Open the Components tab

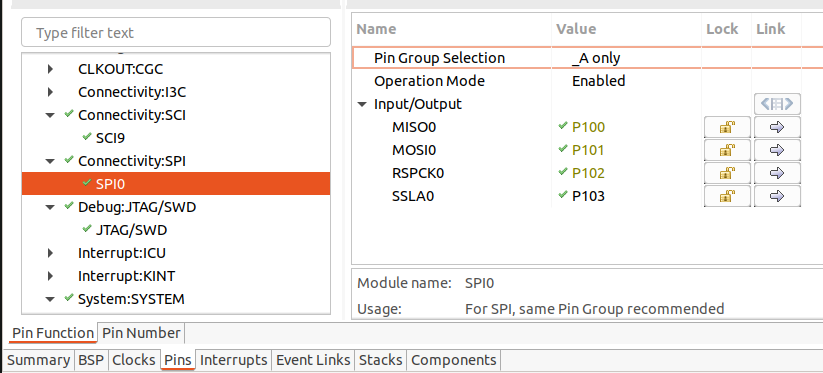click(x=454, y=360)
